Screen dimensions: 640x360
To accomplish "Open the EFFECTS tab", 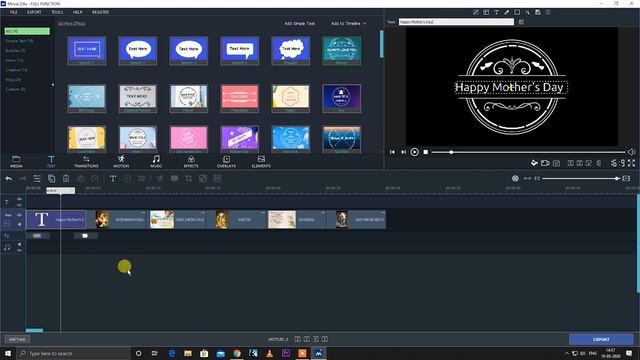I will pos(191,162).
